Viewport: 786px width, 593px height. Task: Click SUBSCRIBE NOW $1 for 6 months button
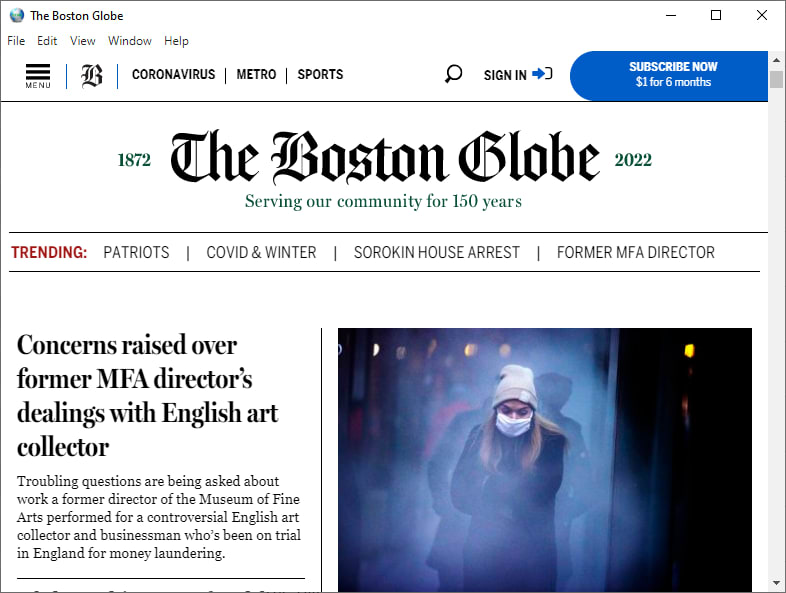[x=669, y=75]
